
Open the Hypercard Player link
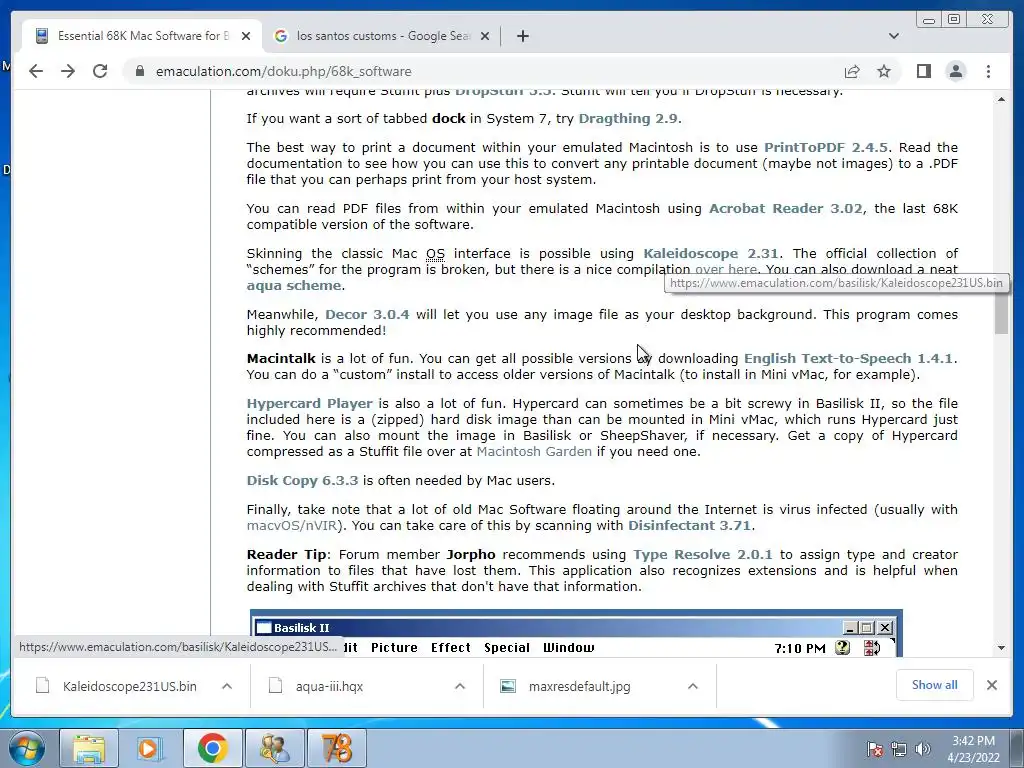(310, 403)
